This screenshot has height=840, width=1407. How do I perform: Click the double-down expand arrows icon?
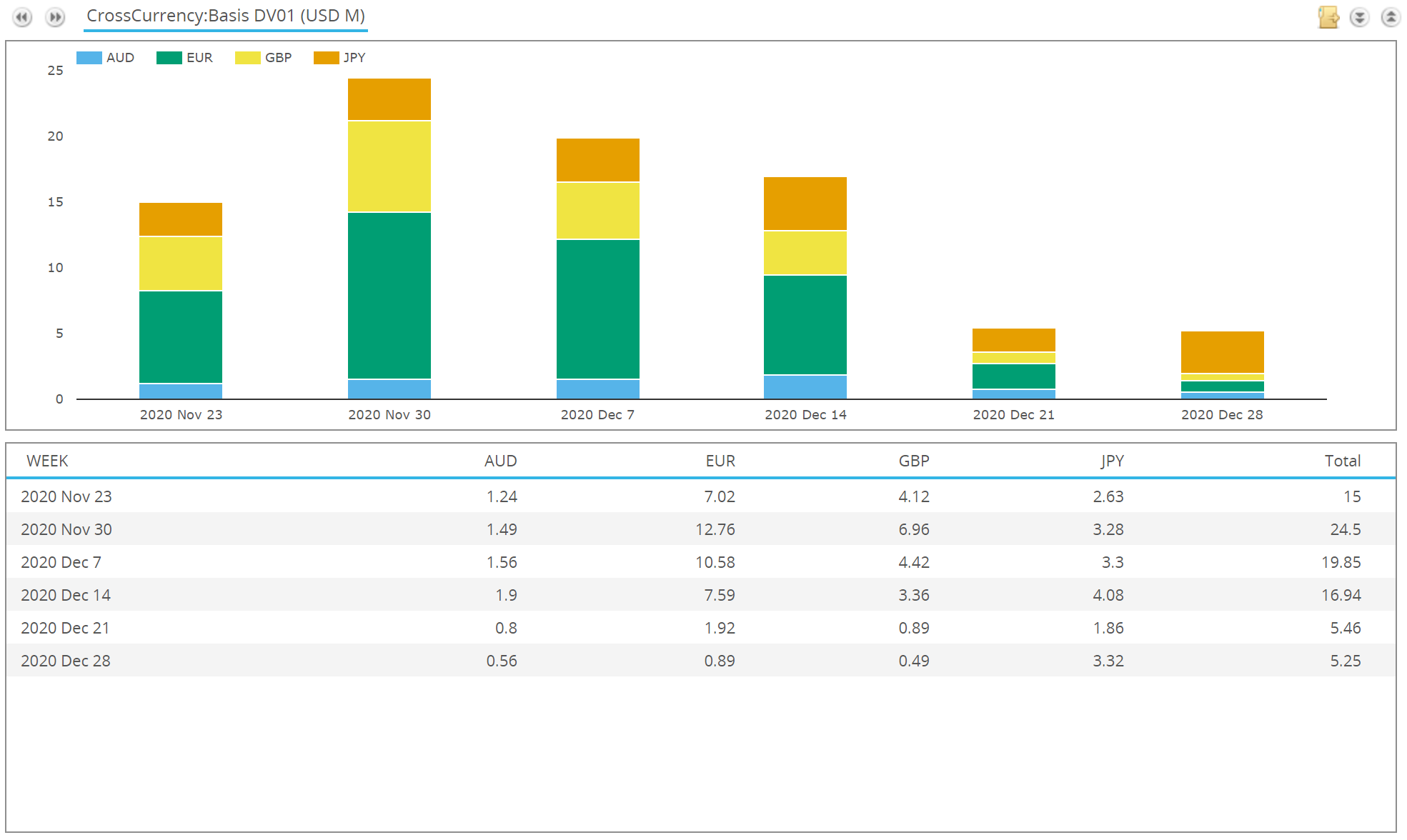coord(1359,17)
